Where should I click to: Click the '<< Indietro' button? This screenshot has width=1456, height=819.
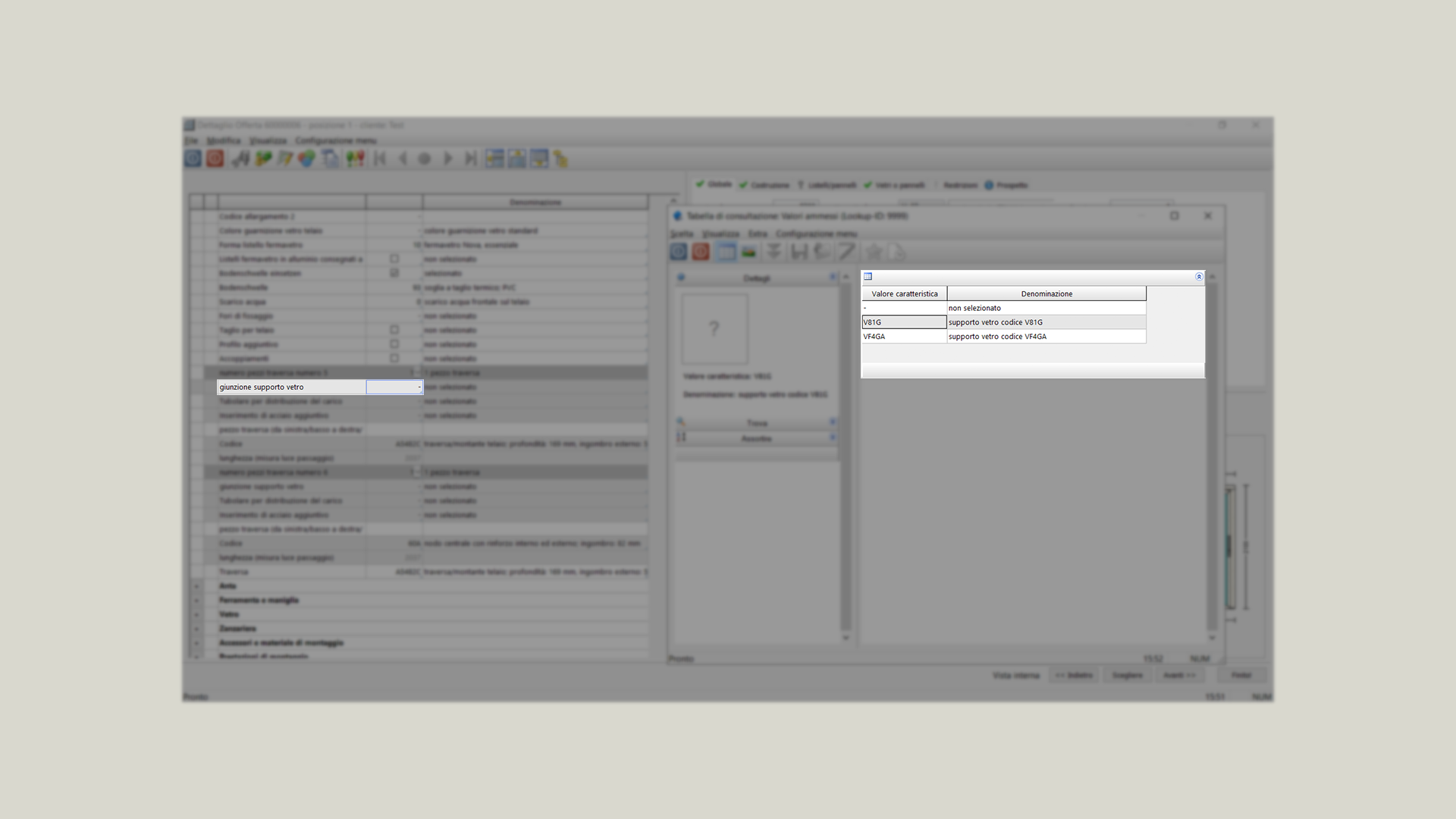(1074, 675)
